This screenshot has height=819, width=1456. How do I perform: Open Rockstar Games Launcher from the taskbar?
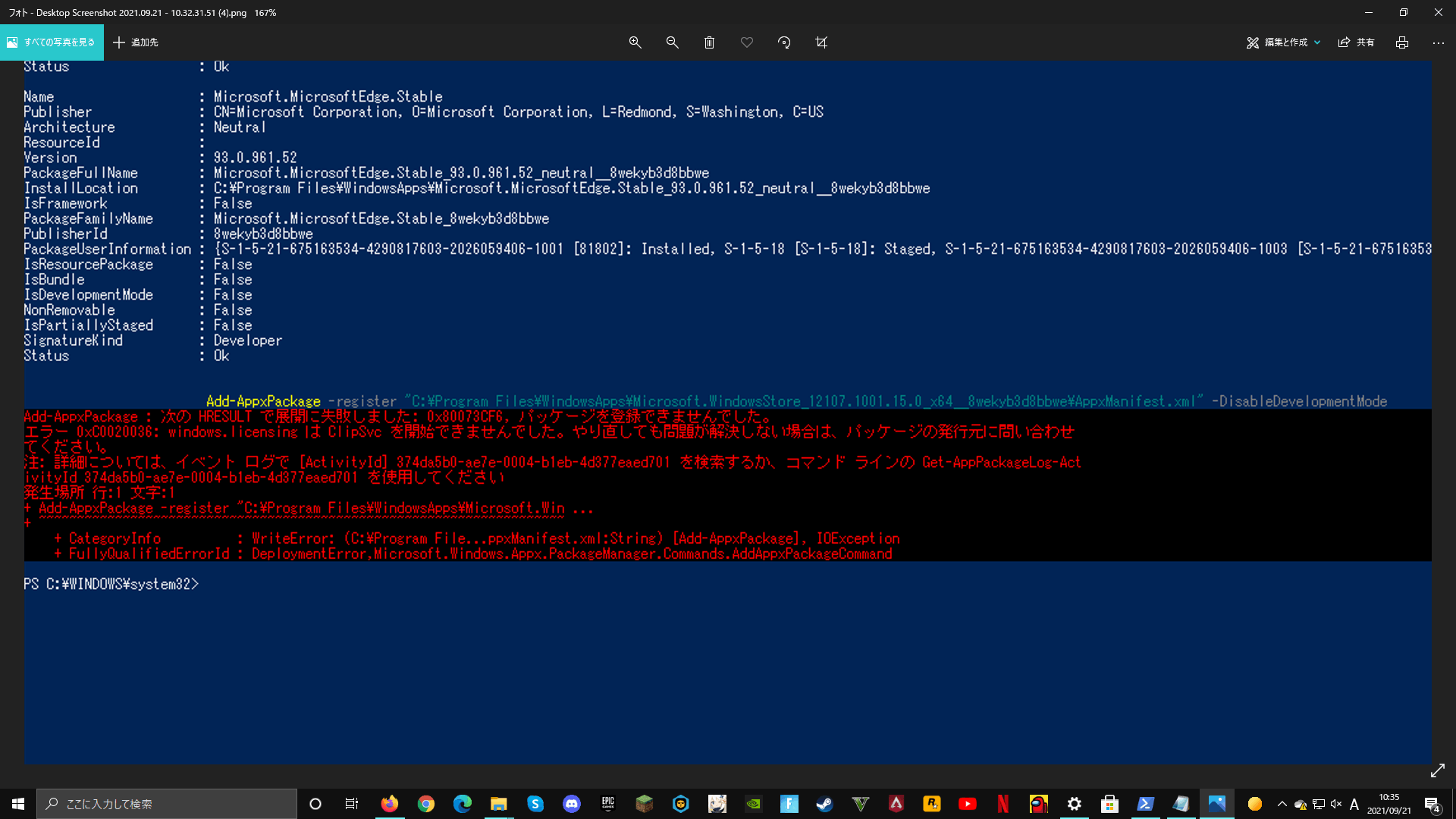pyautogui.click(x=932, y=804)
